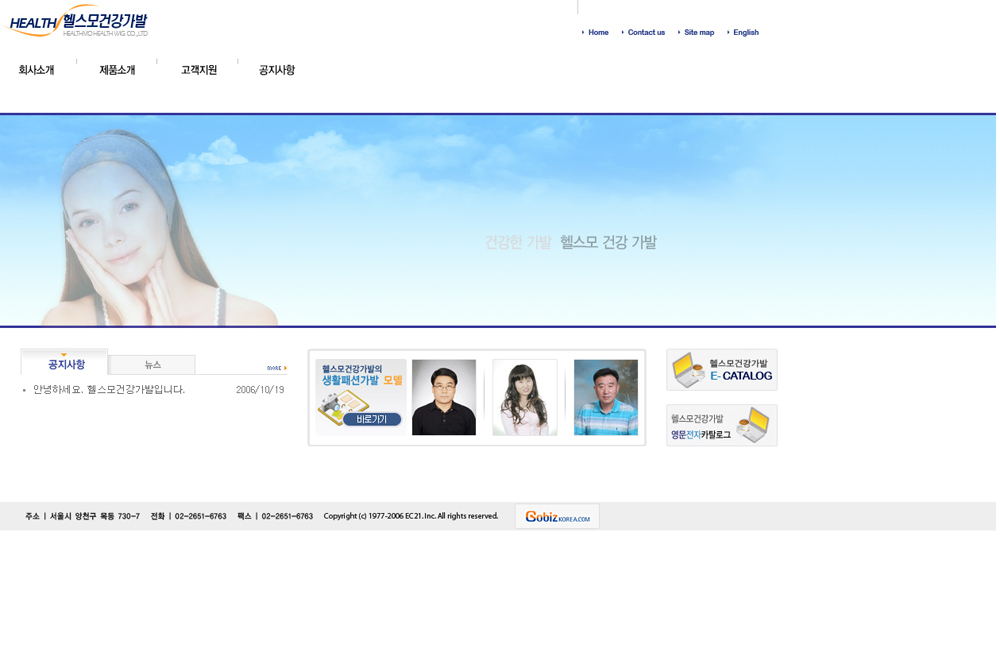
Task: Open the Site map link
Action: pyautogui.click(x=701, y=33)
